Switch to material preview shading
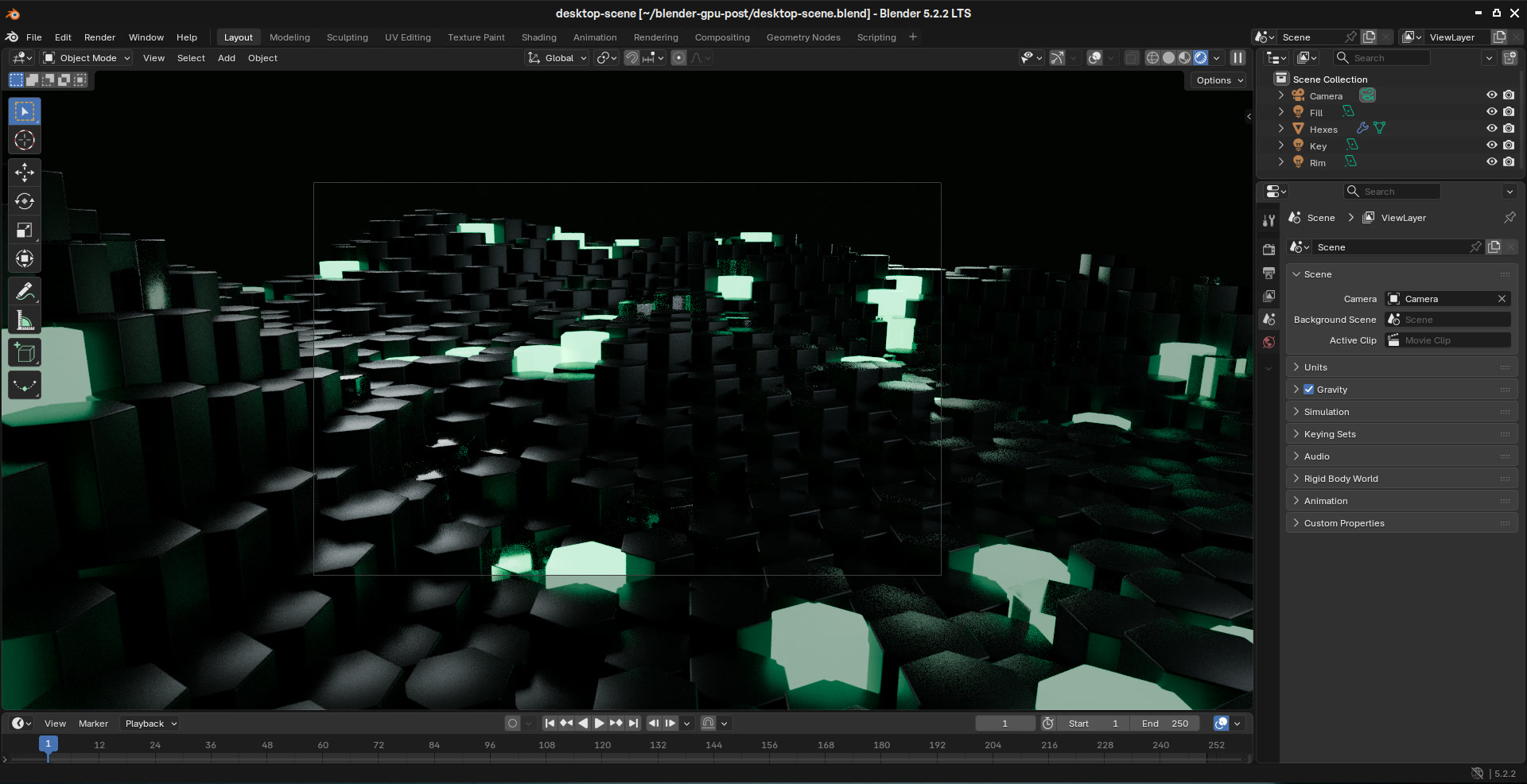The image size is (1527, 784). pyautogui.click(x=1184, y=58)
